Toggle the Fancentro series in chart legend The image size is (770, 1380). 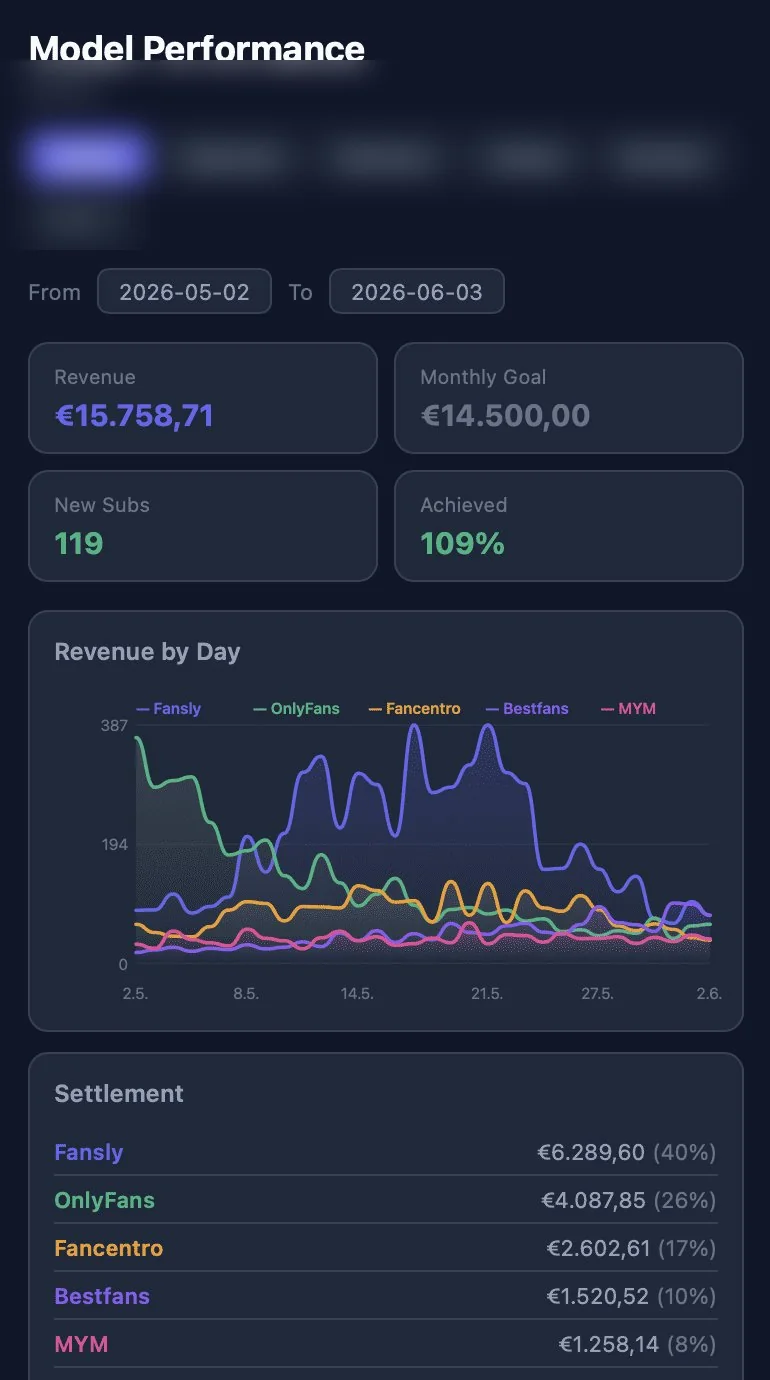415,709
